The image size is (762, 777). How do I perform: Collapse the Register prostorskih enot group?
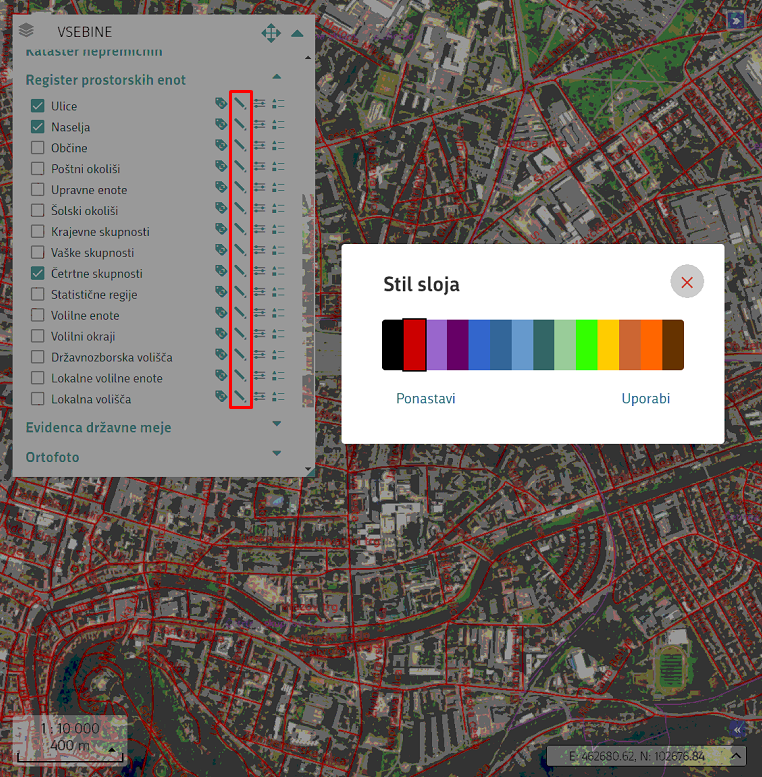pyautogui.click(x=277, y=77)
